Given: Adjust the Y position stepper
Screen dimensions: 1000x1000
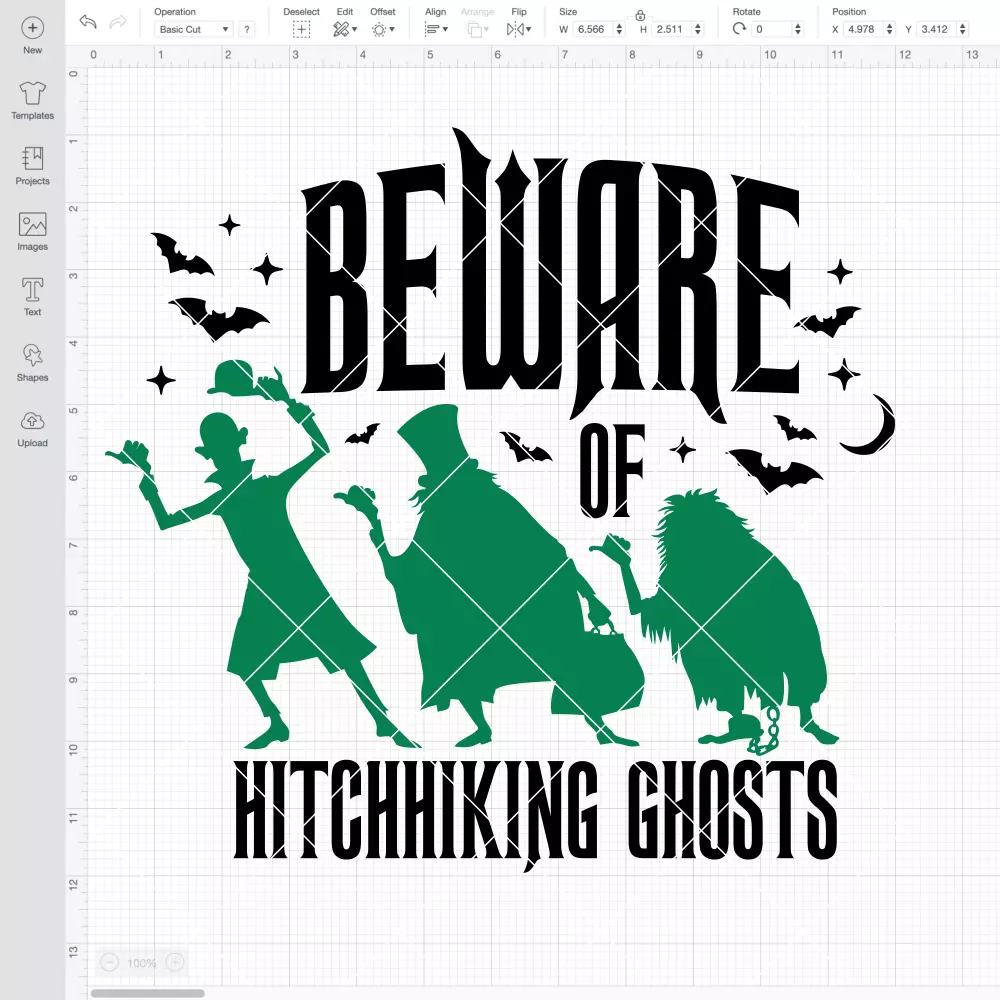Looking at the screenshot, I should 962,29.
